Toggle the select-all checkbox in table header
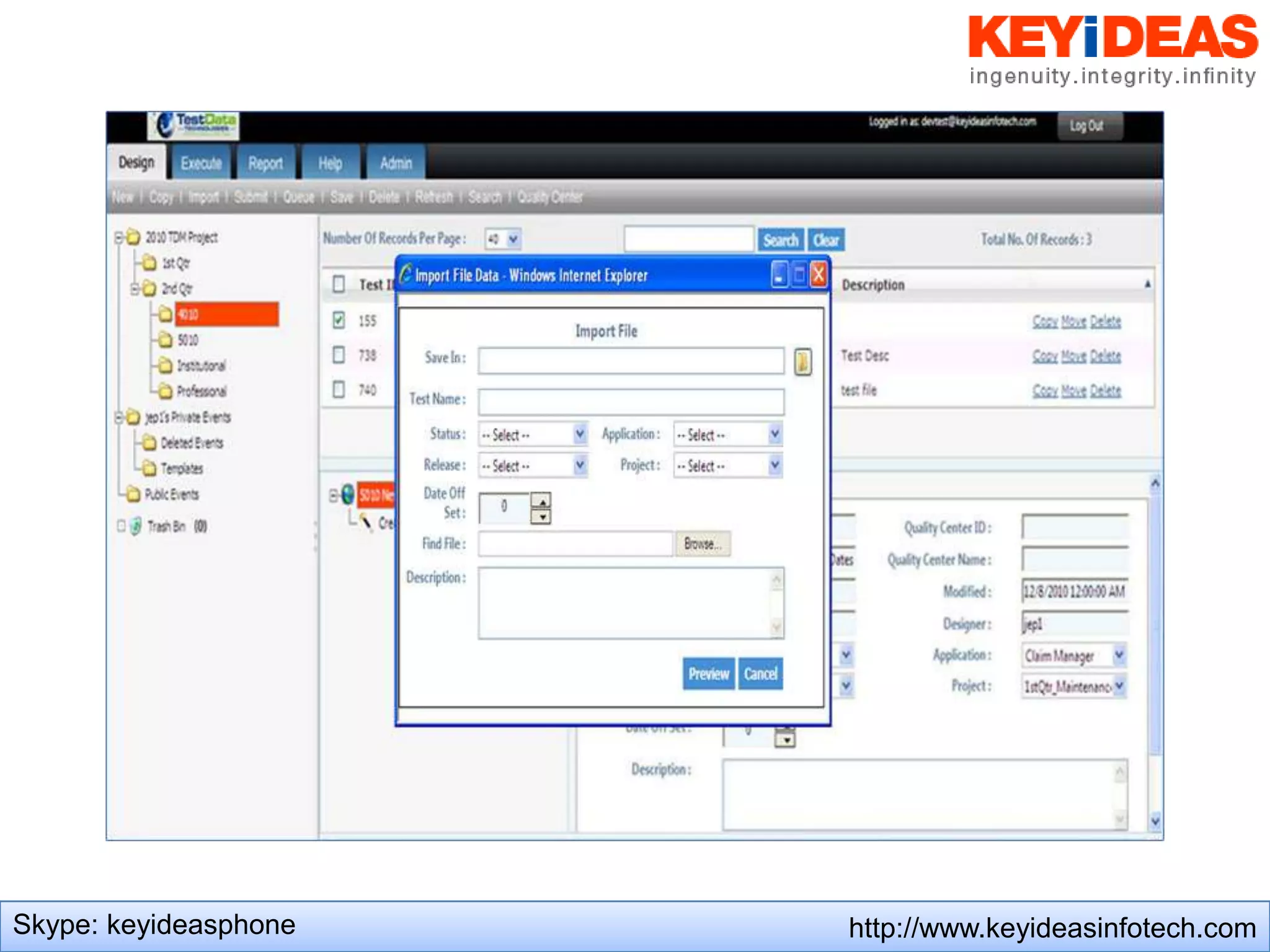The width and height of the screenshot is (1270, 952). tap(339, 284)
